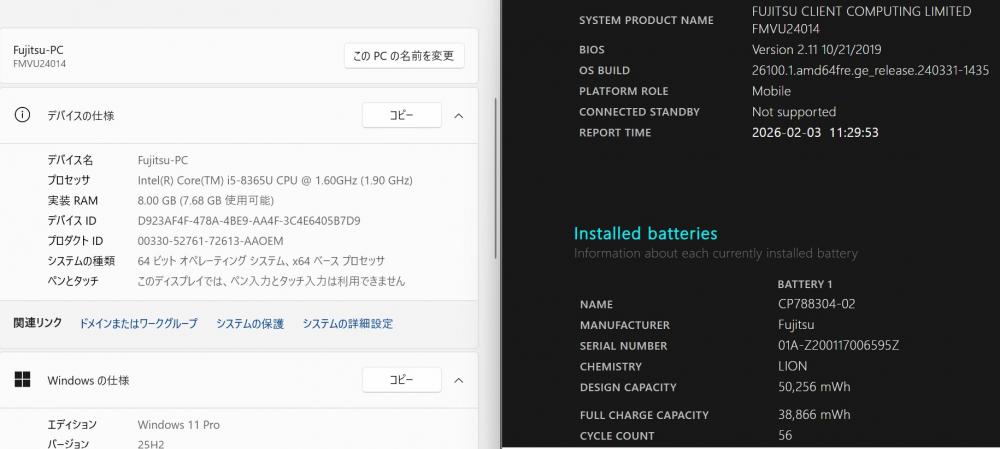This screenshot has width=1000, height=449.
Task: Click the BATTERY 1 column header
Action: point(805,284)
